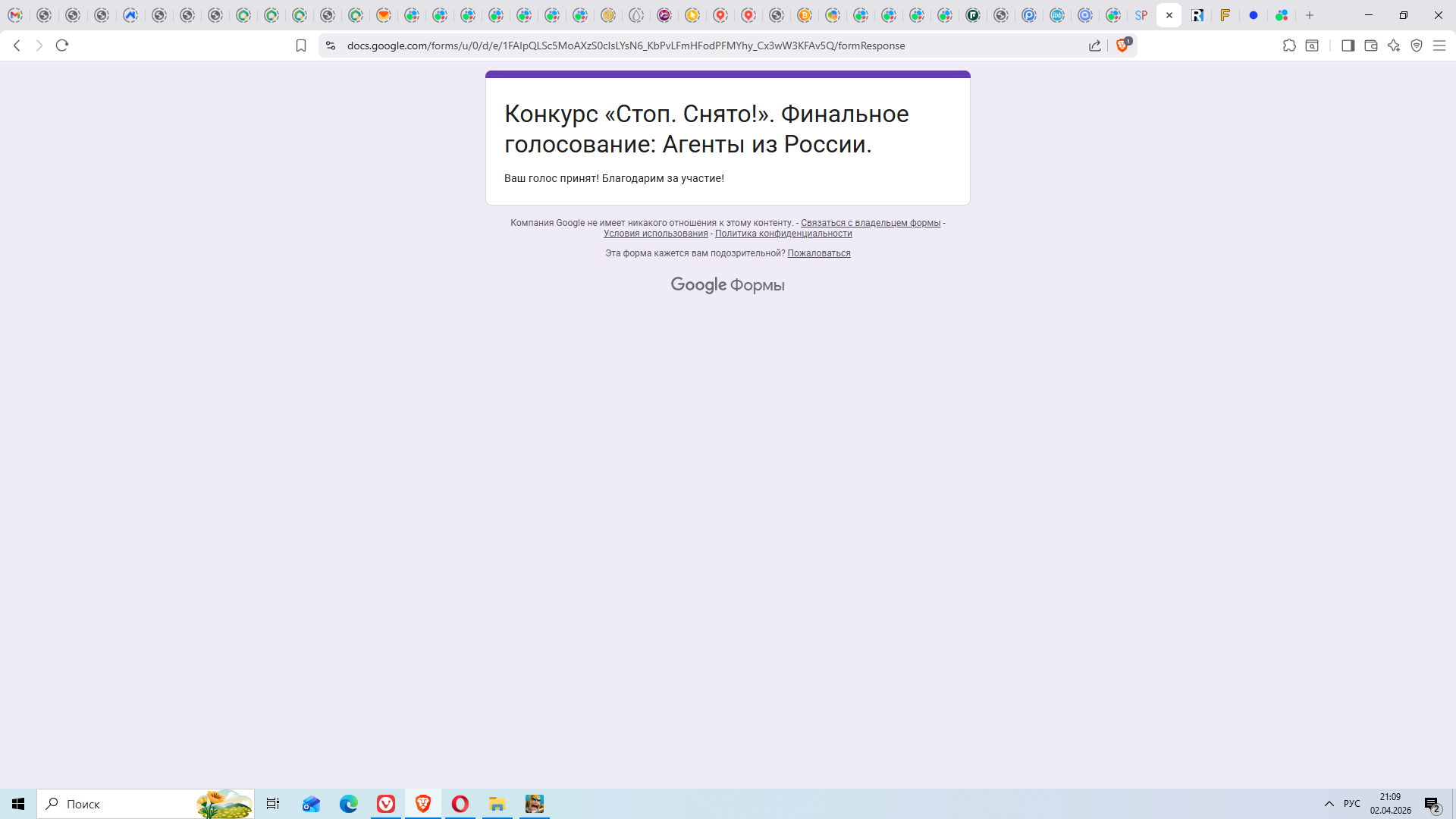Bookmark this page with the bookmark icon
Image resolution: width=1456 pixels, height=819 pixels.
(x=301, y=45)
